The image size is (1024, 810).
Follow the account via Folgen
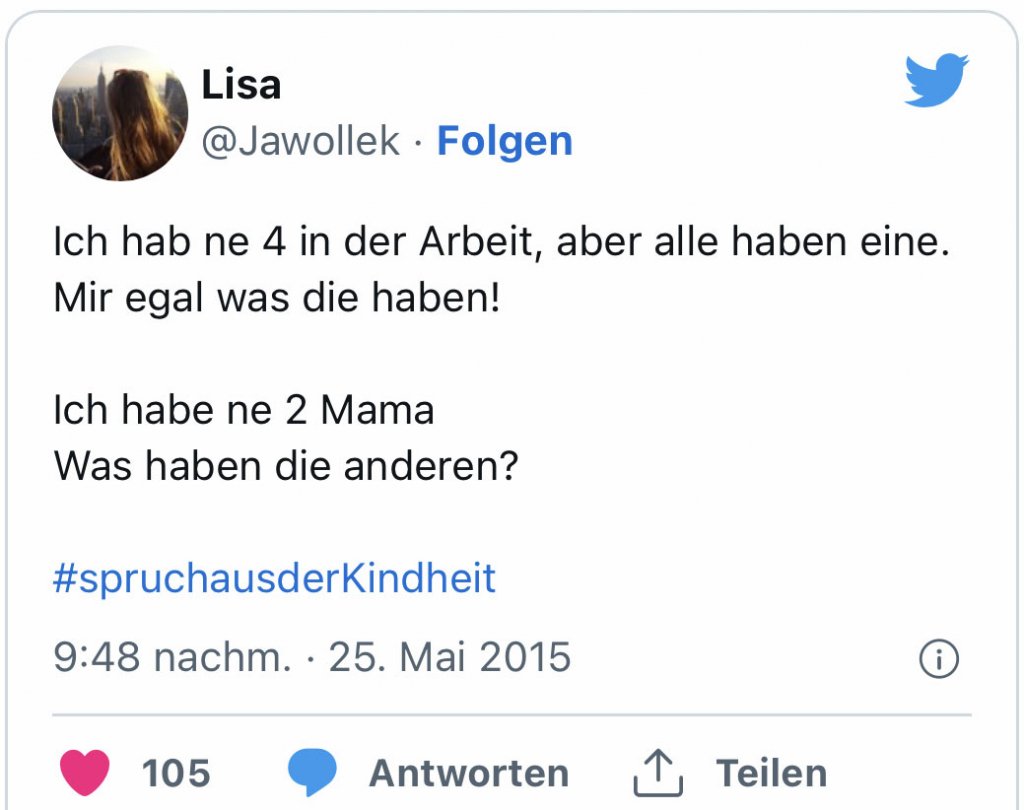pos(505,141)
